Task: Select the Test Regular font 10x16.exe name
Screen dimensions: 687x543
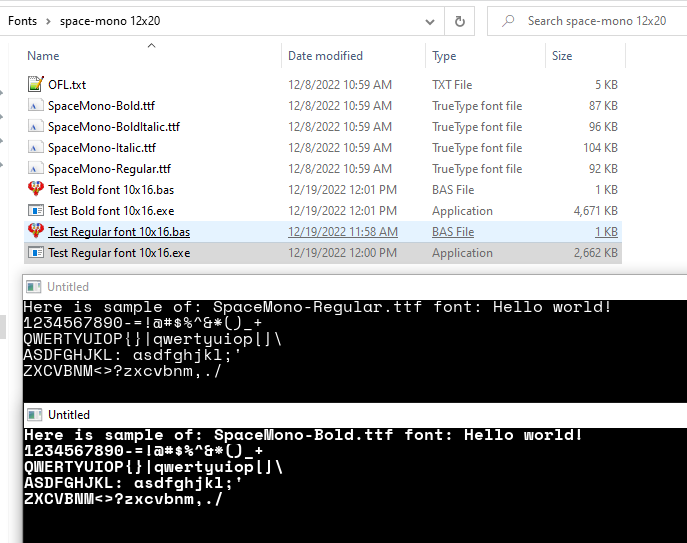Action: click(x=119, y=253)
